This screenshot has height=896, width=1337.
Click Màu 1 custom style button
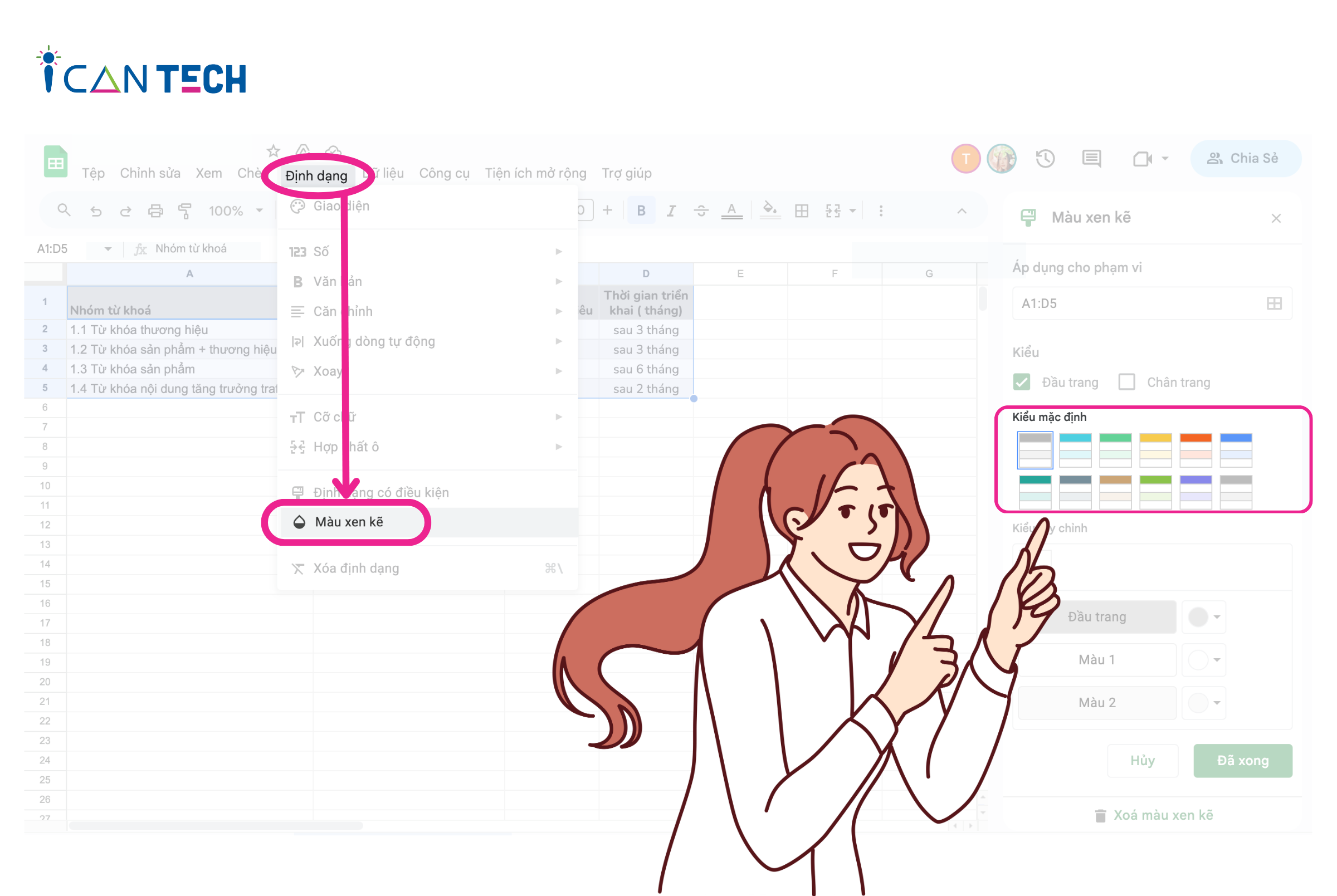(1097, 659)
